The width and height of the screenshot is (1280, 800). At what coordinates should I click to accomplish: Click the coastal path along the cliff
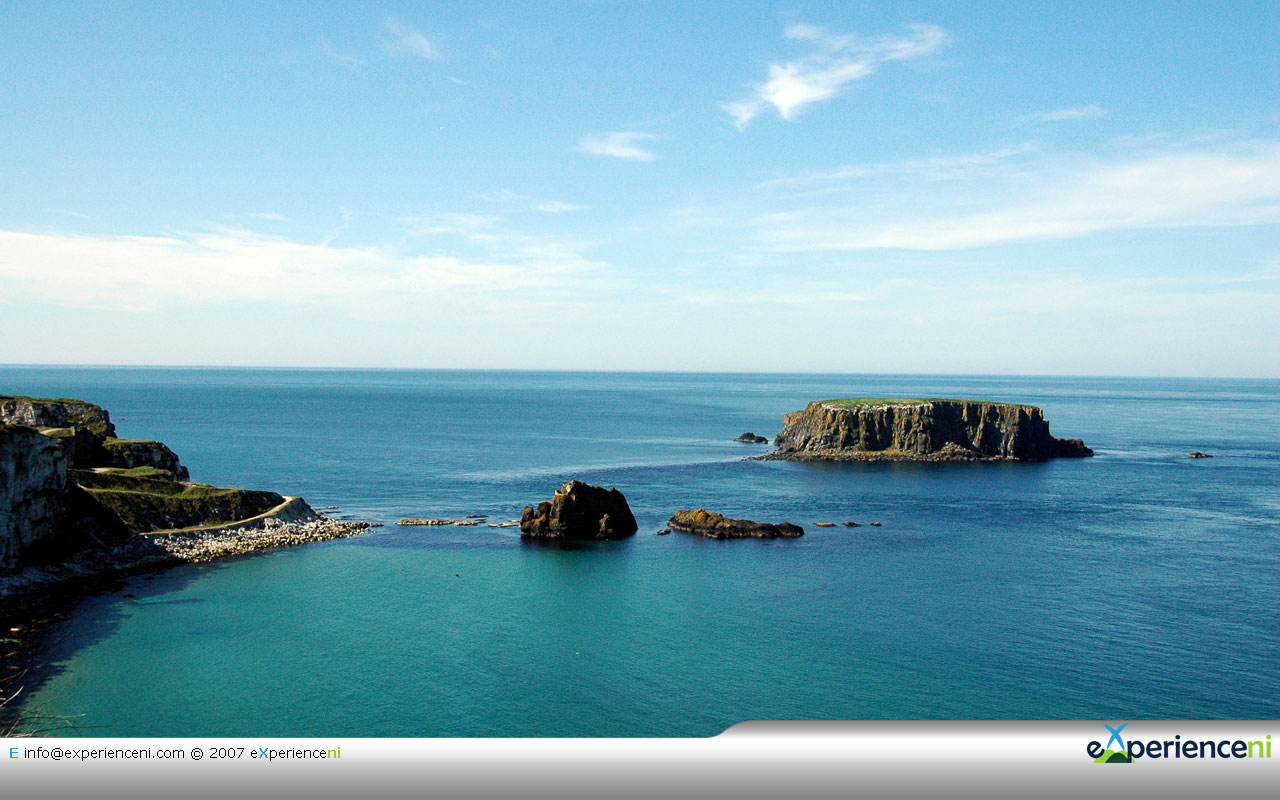coord(235,521)
